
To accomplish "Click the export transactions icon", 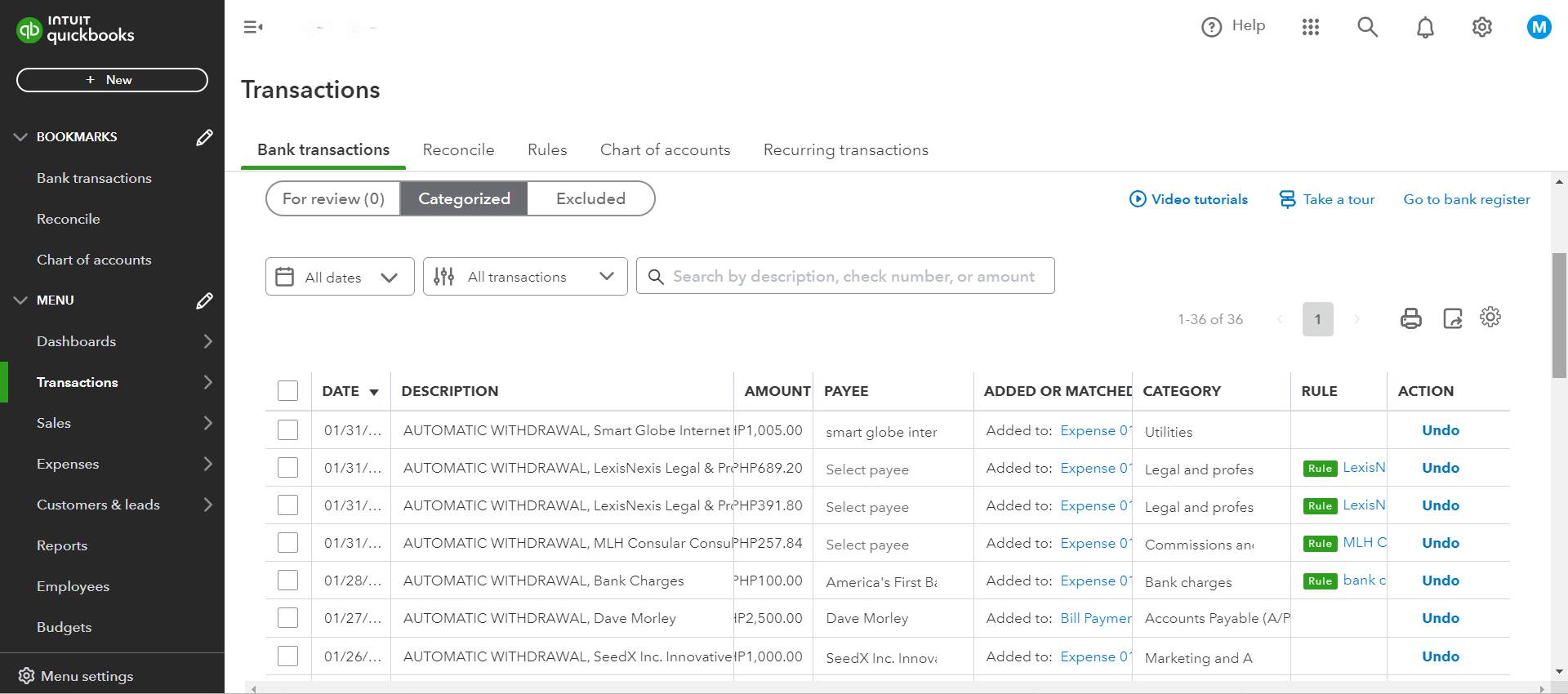I will click(x=1452, y=318).
